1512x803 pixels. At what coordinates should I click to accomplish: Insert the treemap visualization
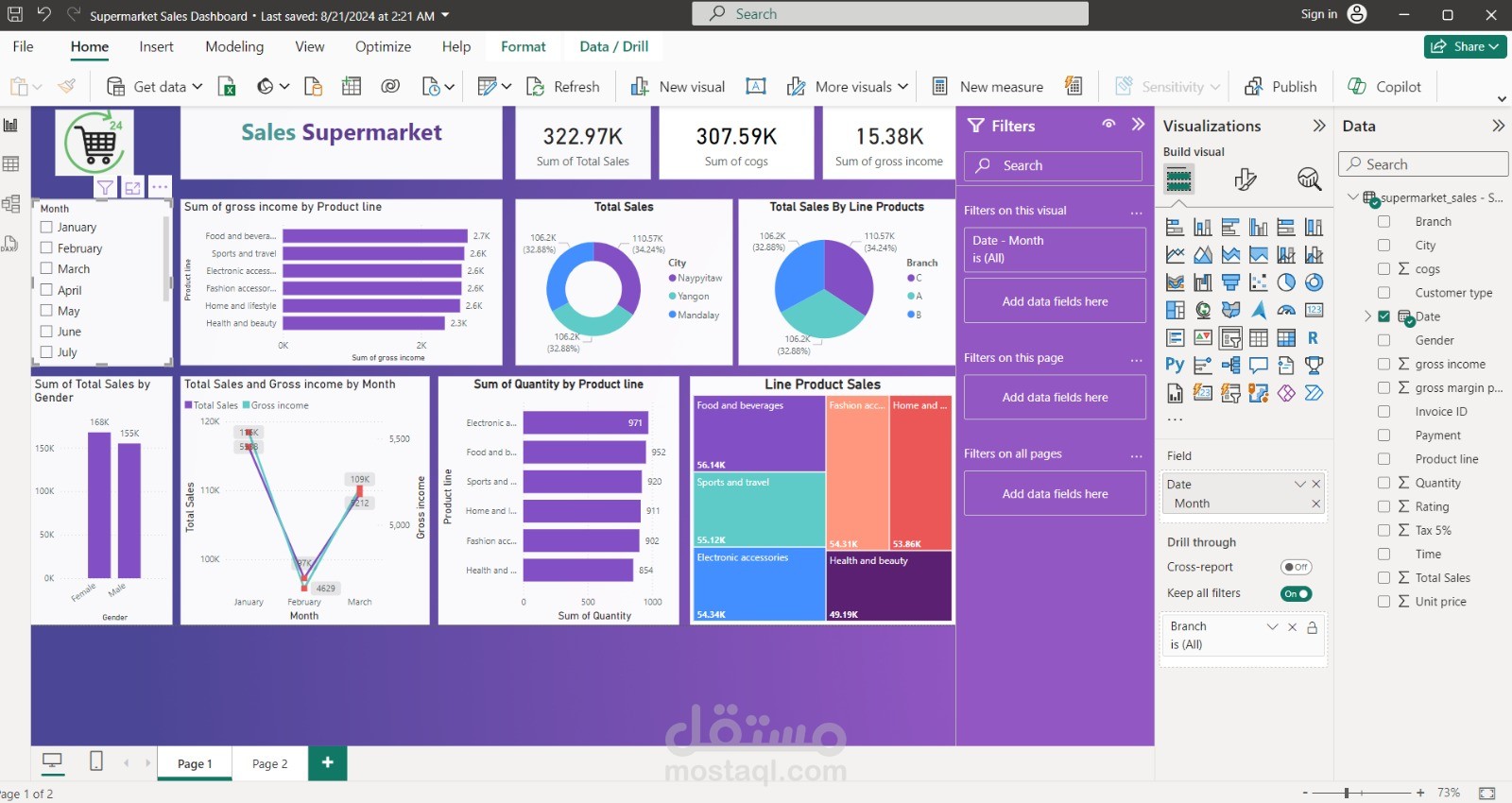[x=1175, y=310]
